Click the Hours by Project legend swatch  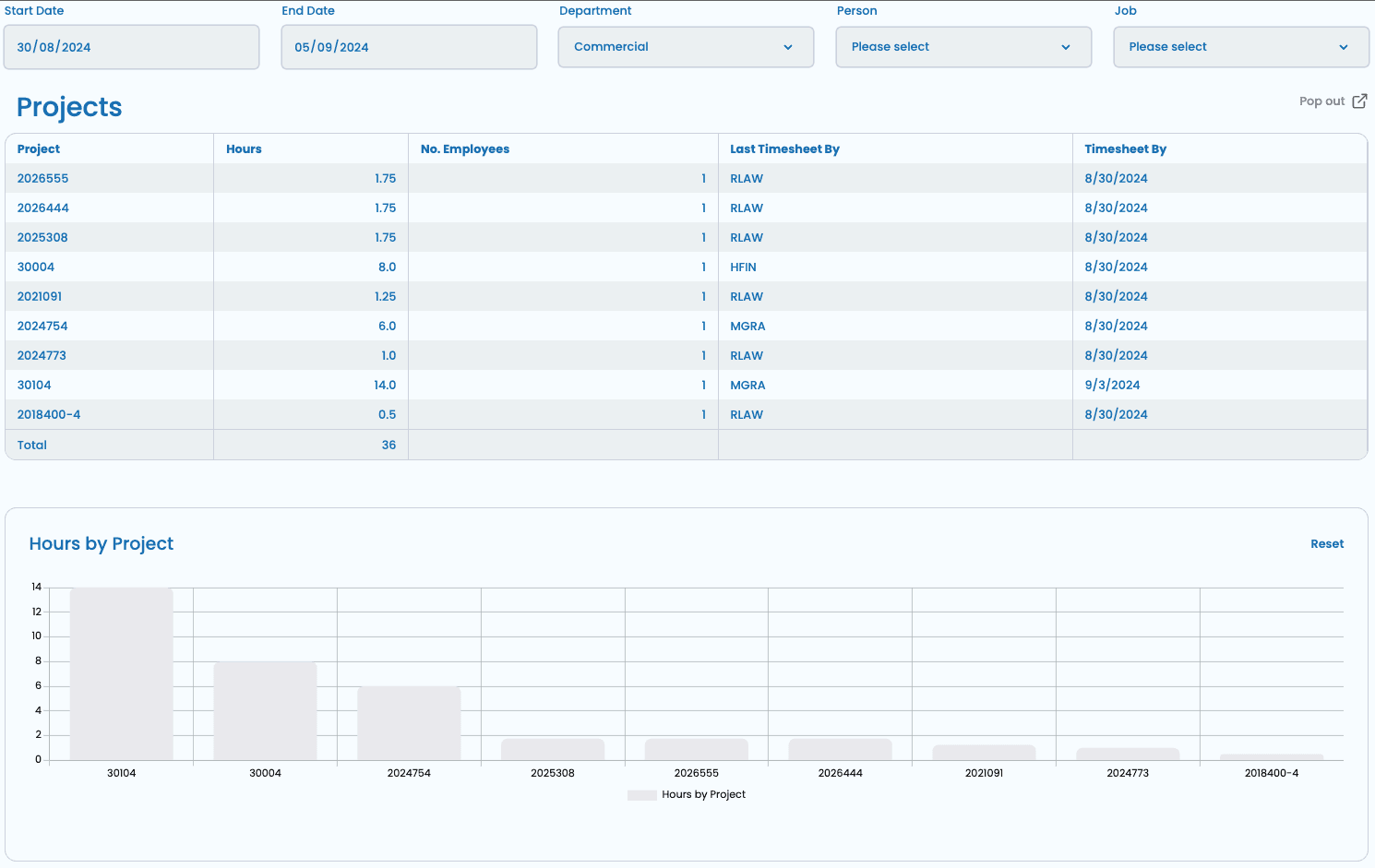tap(641, 794)
